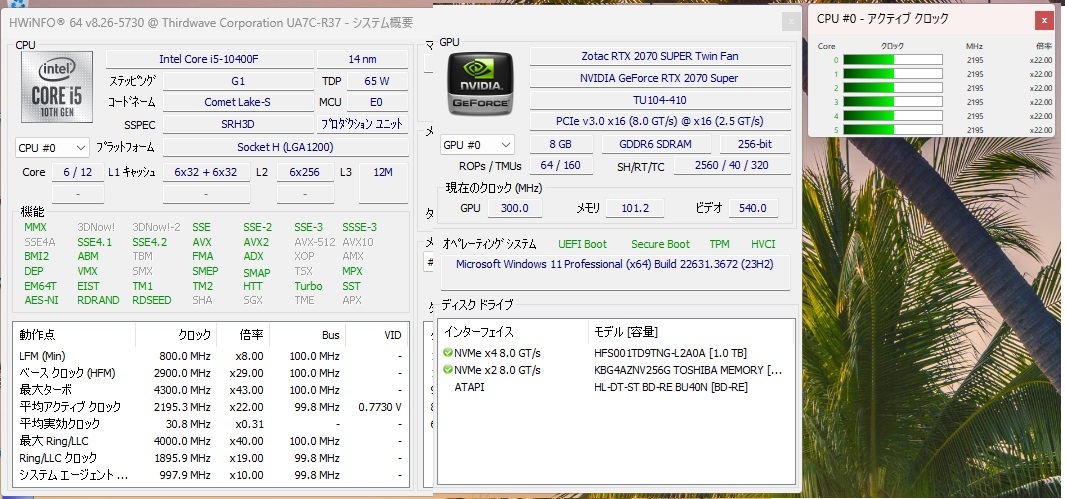Click green check icon beside NVMe x4 drive
Image resolution: width=1065 pixels, height=499 pixels.
pos(448,353)
